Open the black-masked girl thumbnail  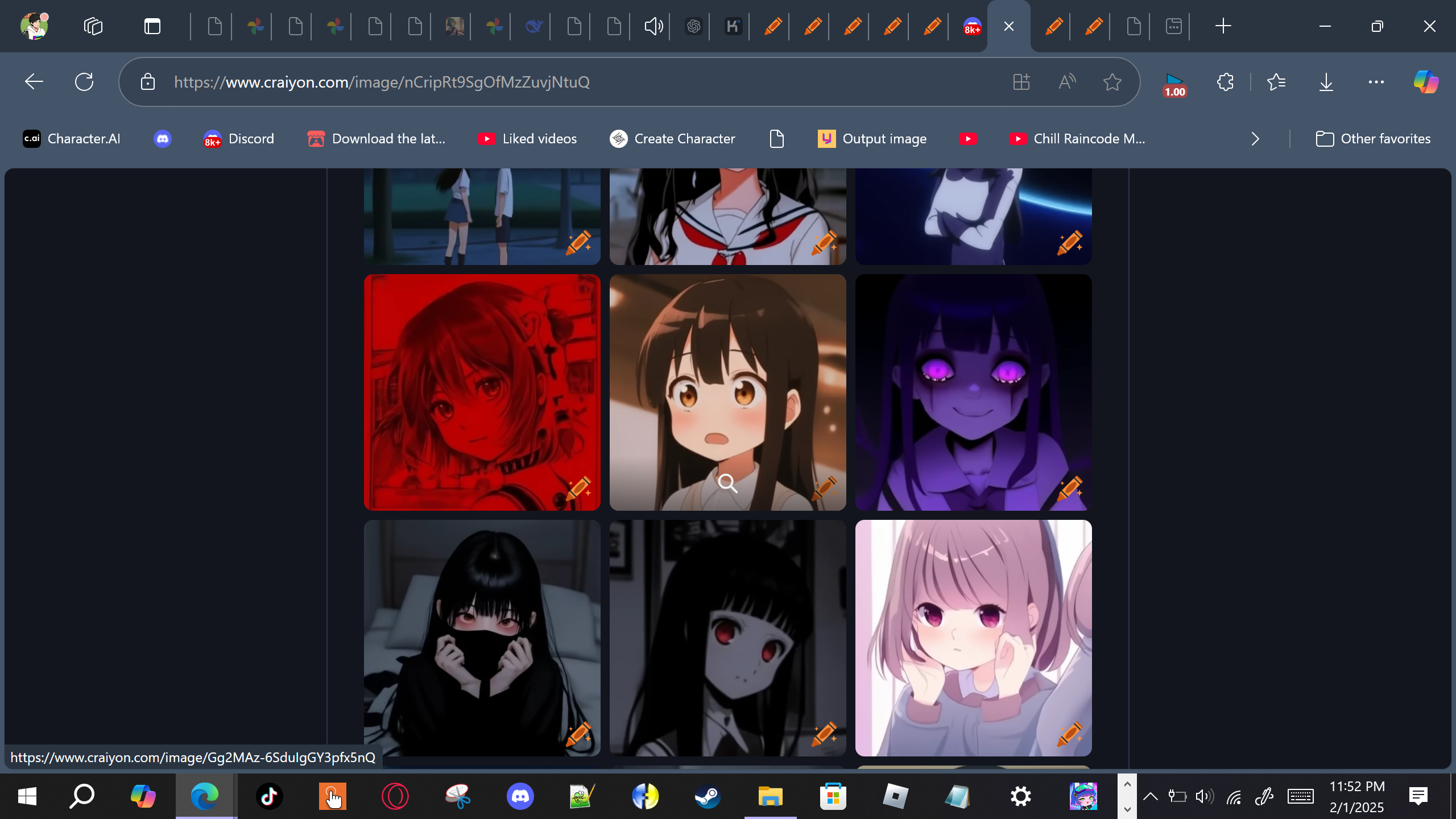[481, 637]
